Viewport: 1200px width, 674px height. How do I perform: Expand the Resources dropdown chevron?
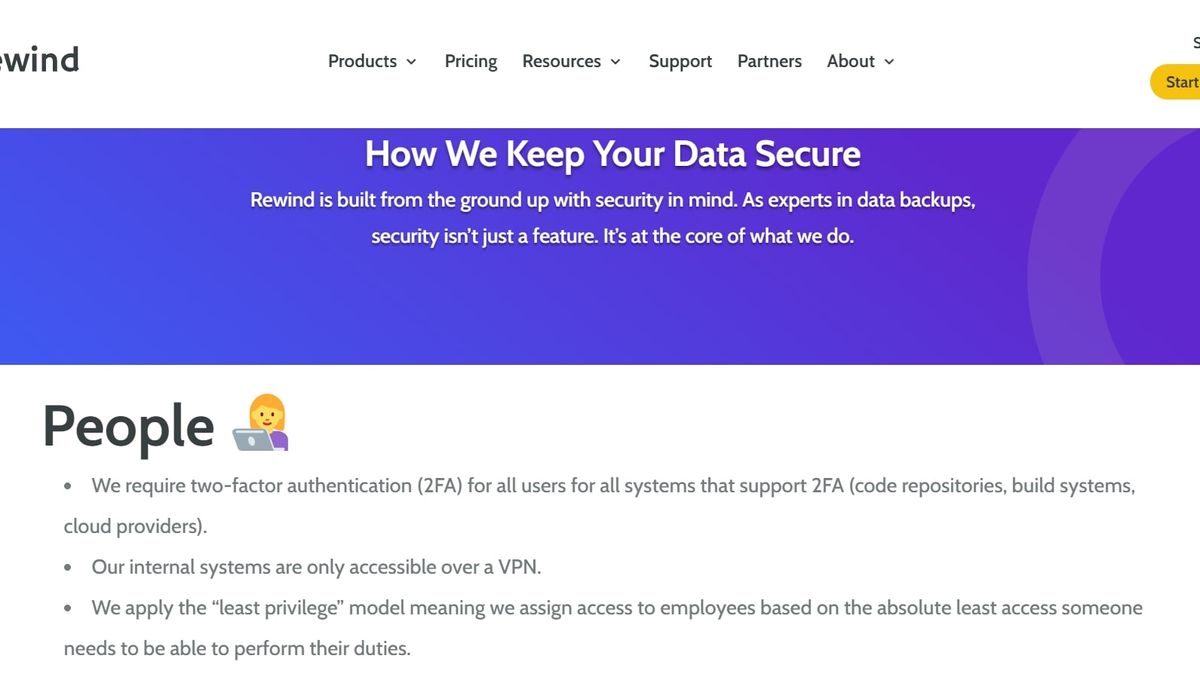tap(616, 62)
